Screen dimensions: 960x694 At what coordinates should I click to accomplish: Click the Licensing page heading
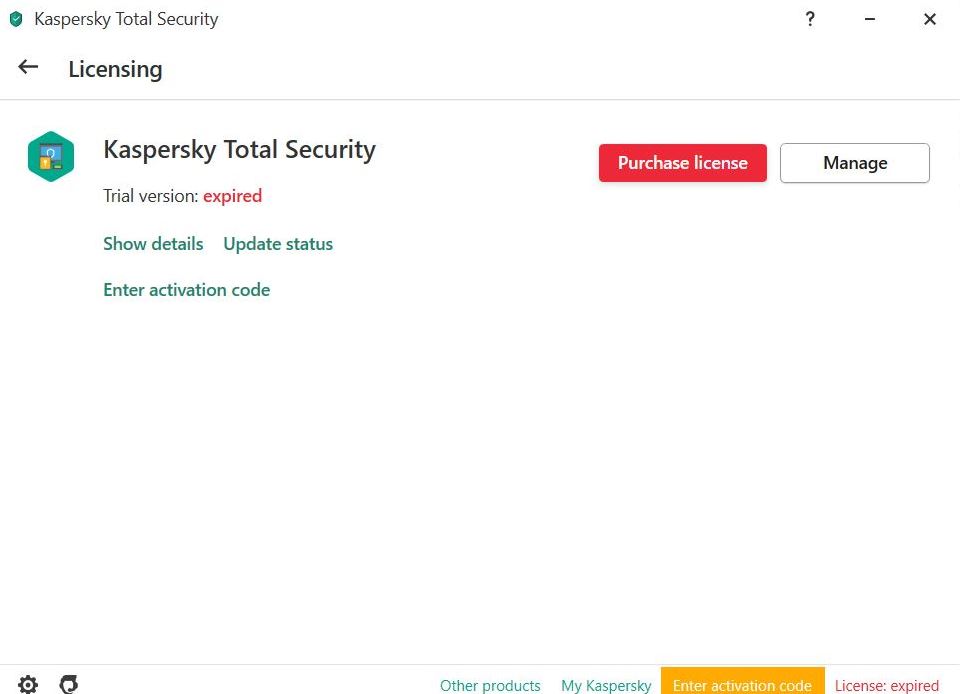(x=116, y=69)
